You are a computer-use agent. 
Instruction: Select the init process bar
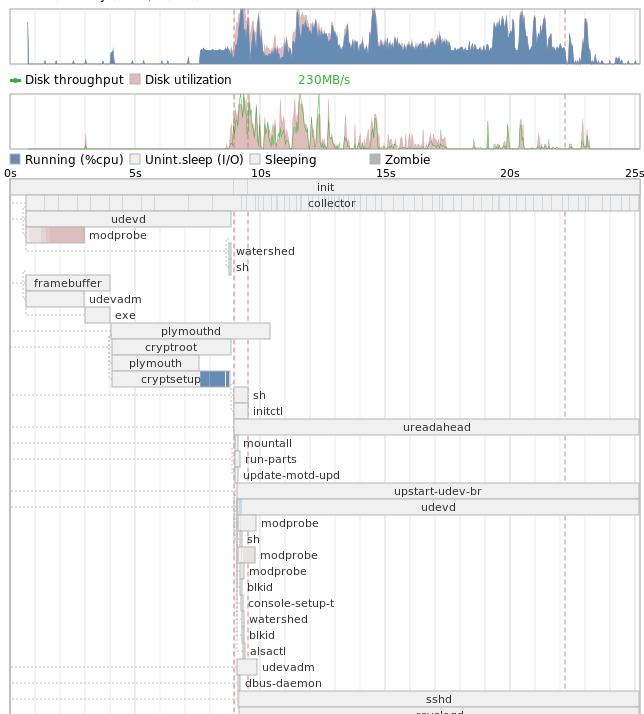(x=325, y=187)
